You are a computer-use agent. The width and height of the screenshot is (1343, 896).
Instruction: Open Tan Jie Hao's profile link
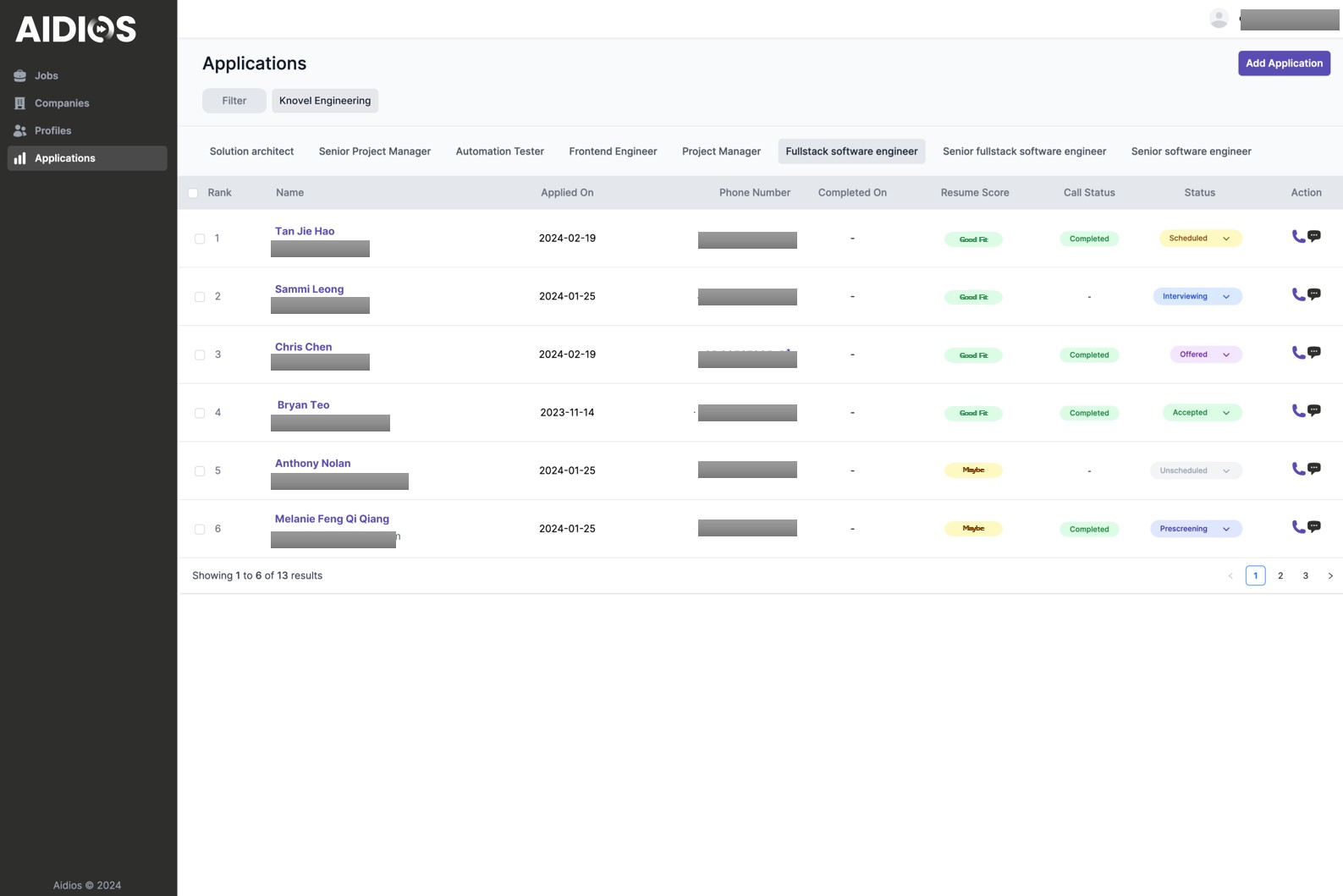click(305, 231)
